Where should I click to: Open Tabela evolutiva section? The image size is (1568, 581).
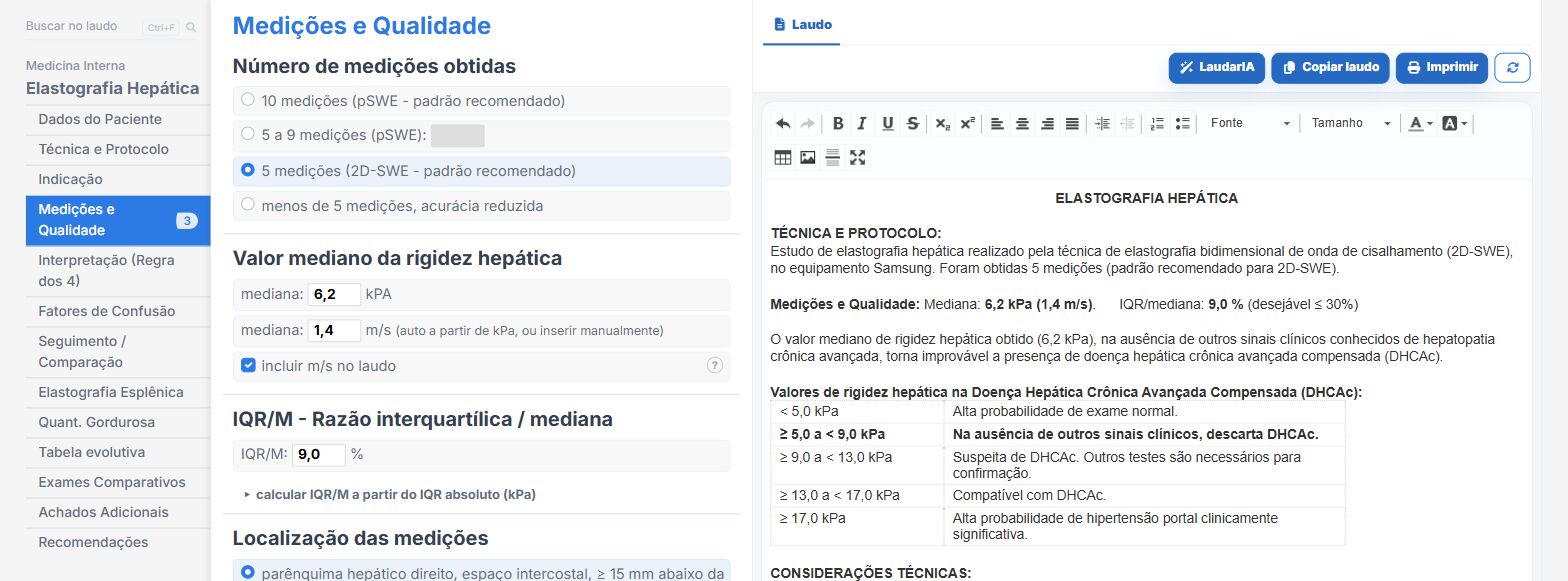[118, 452]
